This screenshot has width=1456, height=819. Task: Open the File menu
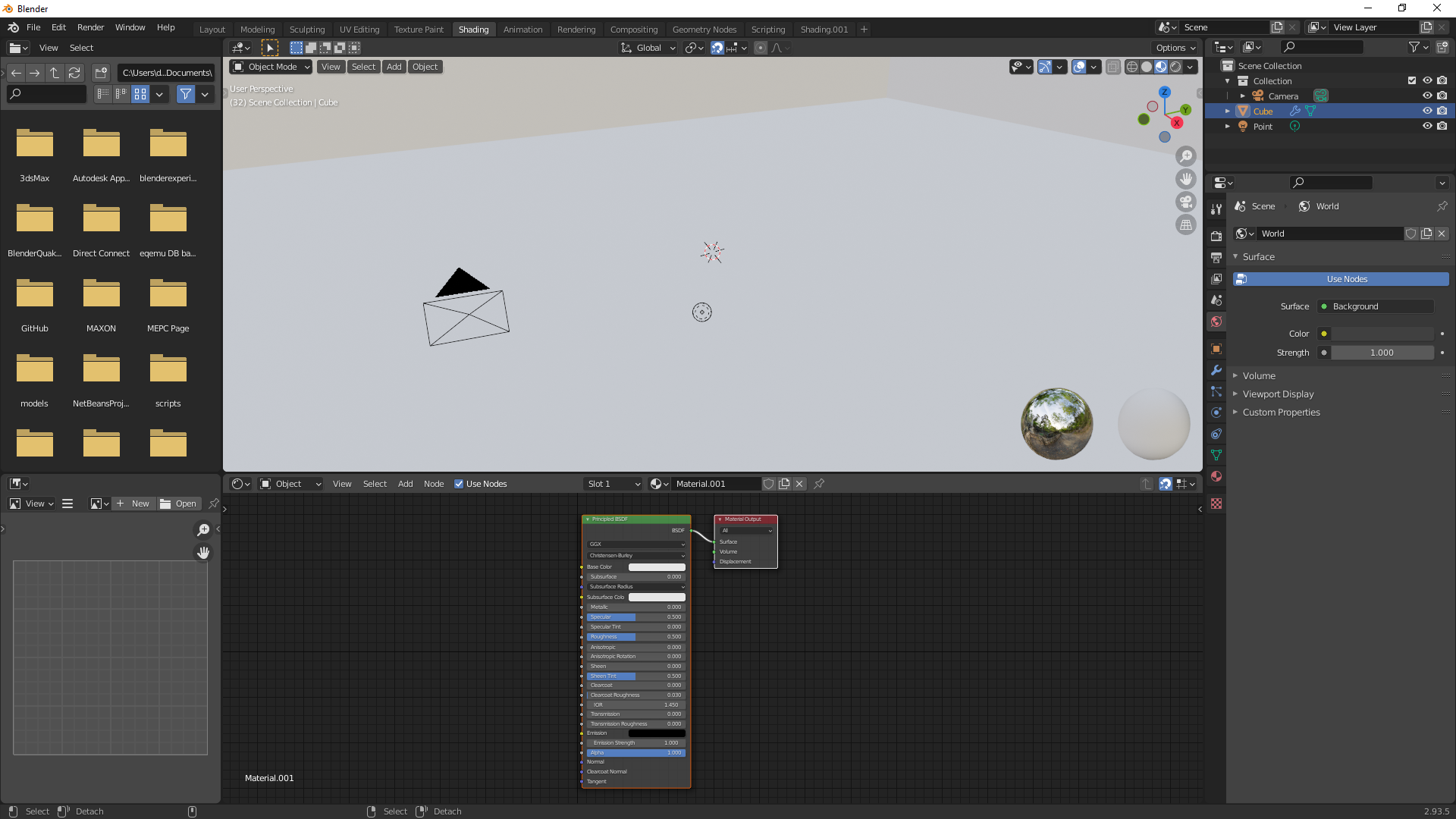[x=33, y=27]
